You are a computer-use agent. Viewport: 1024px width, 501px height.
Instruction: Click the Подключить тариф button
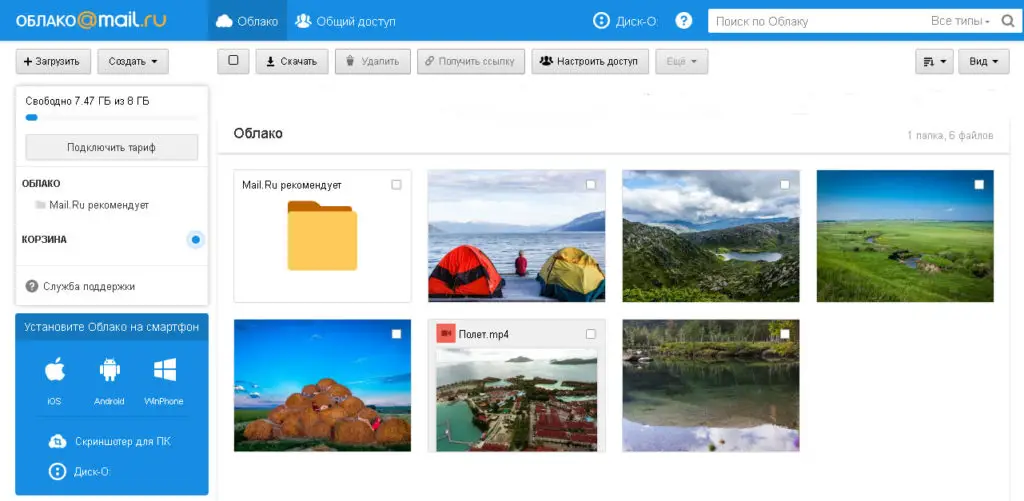[x=111, y=147]
